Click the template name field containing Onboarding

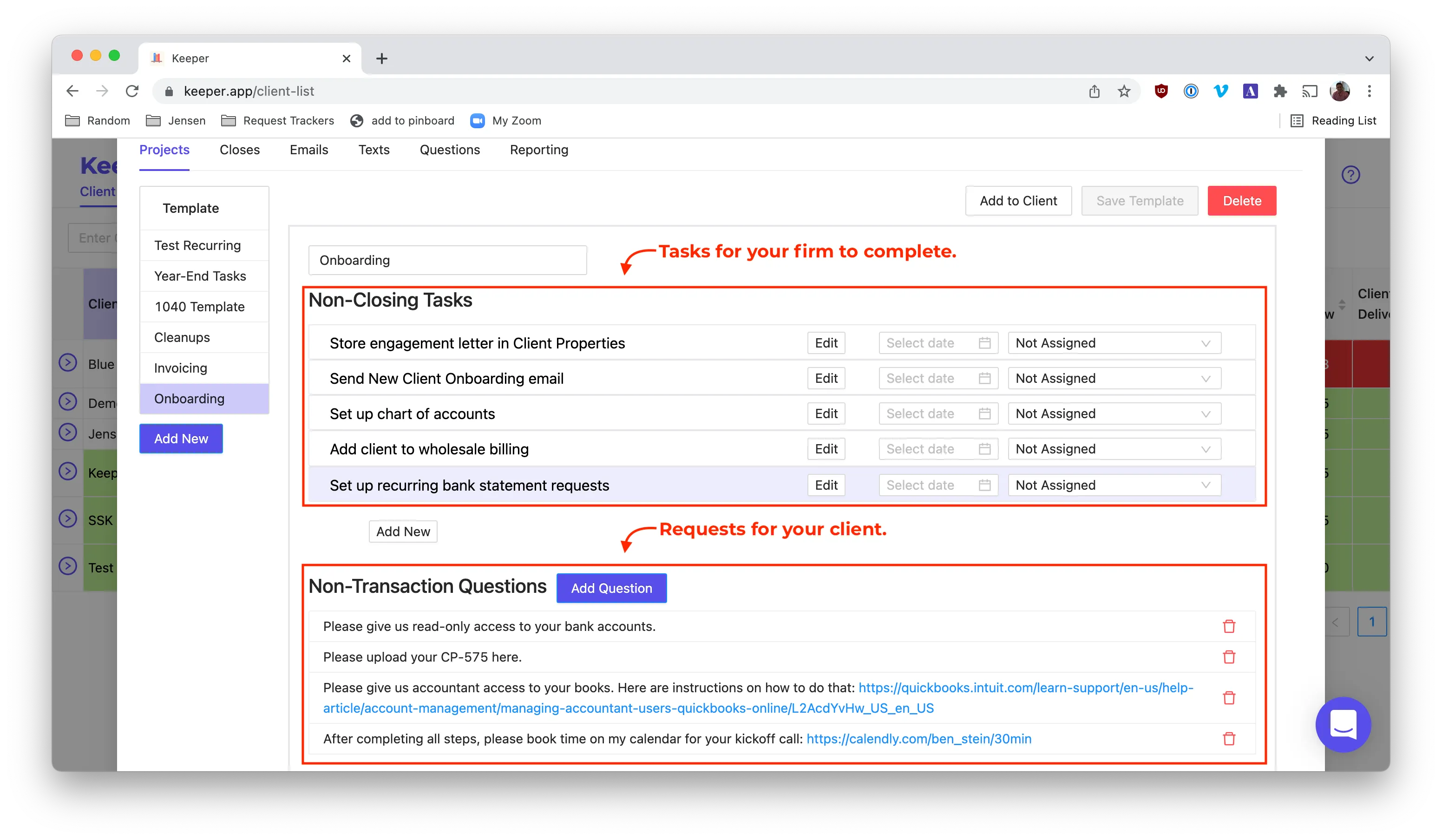tap(447, 260)
